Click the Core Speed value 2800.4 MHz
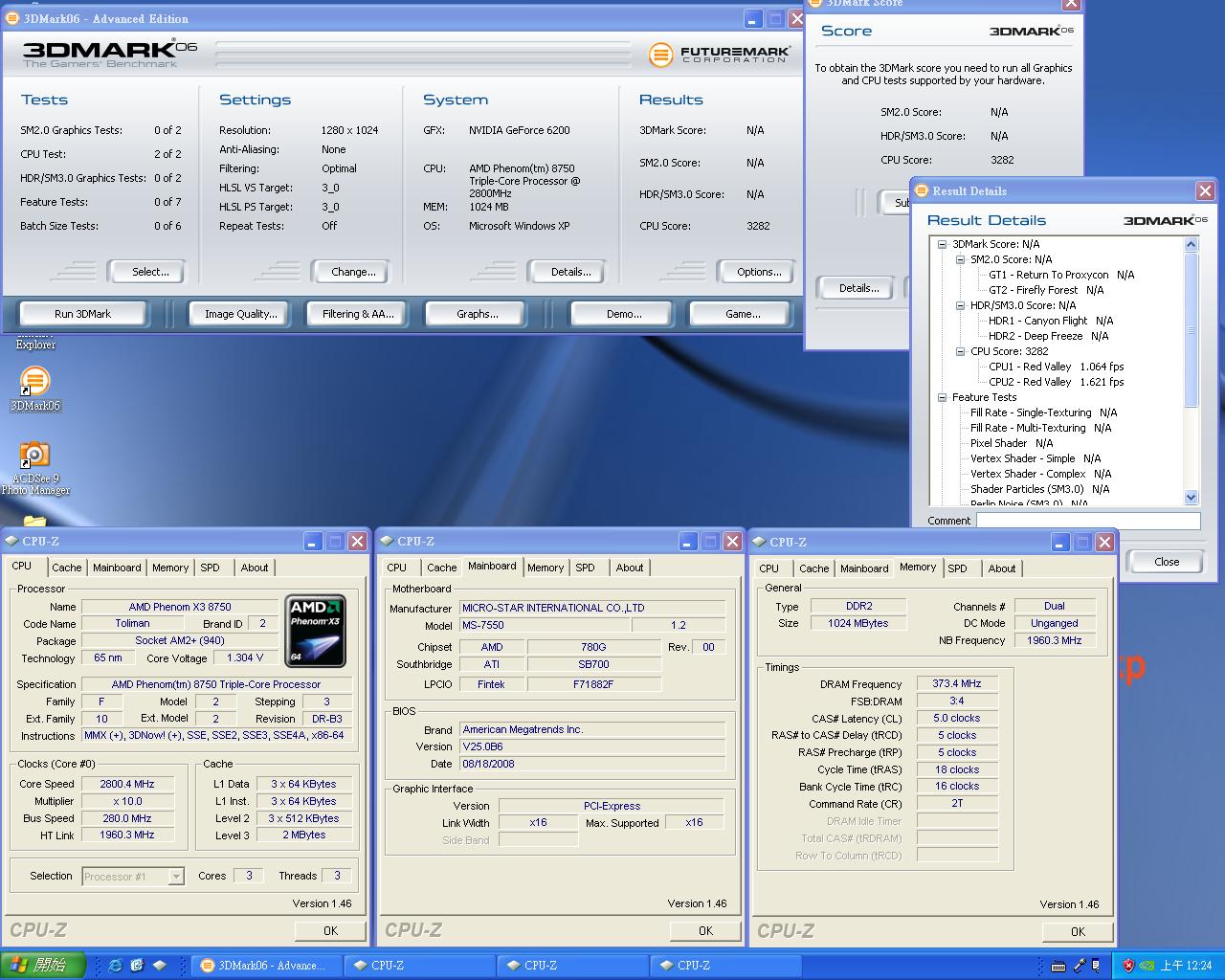This screenshot has width=1225, height=980. click(127, 784)
